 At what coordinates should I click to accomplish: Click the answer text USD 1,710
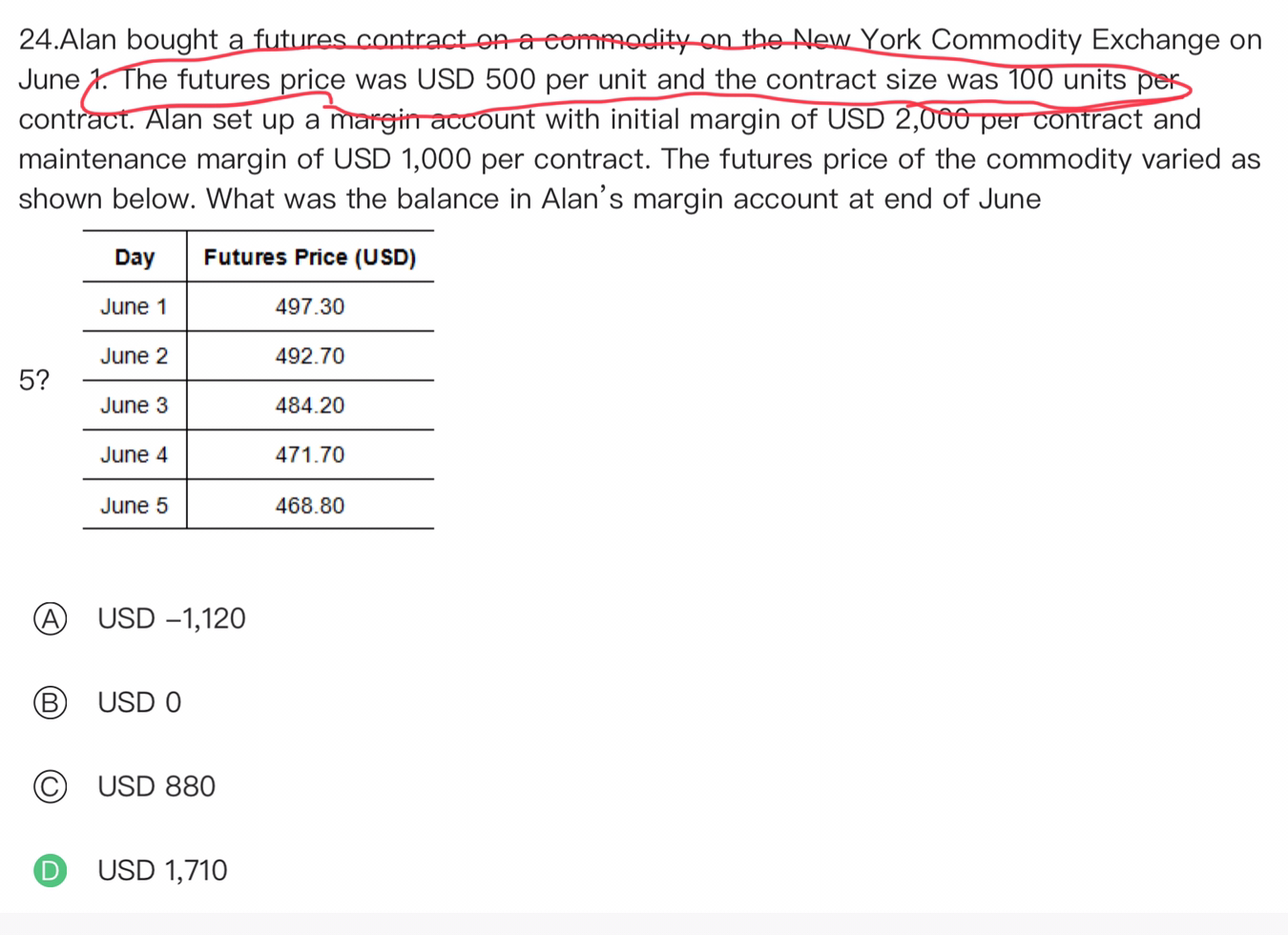[162, 870]
